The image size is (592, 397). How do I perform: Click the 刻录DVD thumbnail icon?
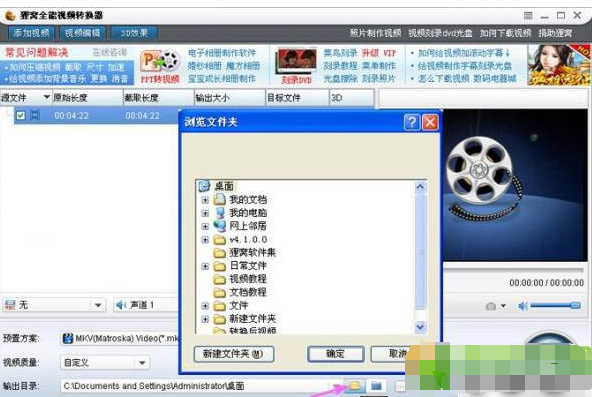tap(297, 66)
